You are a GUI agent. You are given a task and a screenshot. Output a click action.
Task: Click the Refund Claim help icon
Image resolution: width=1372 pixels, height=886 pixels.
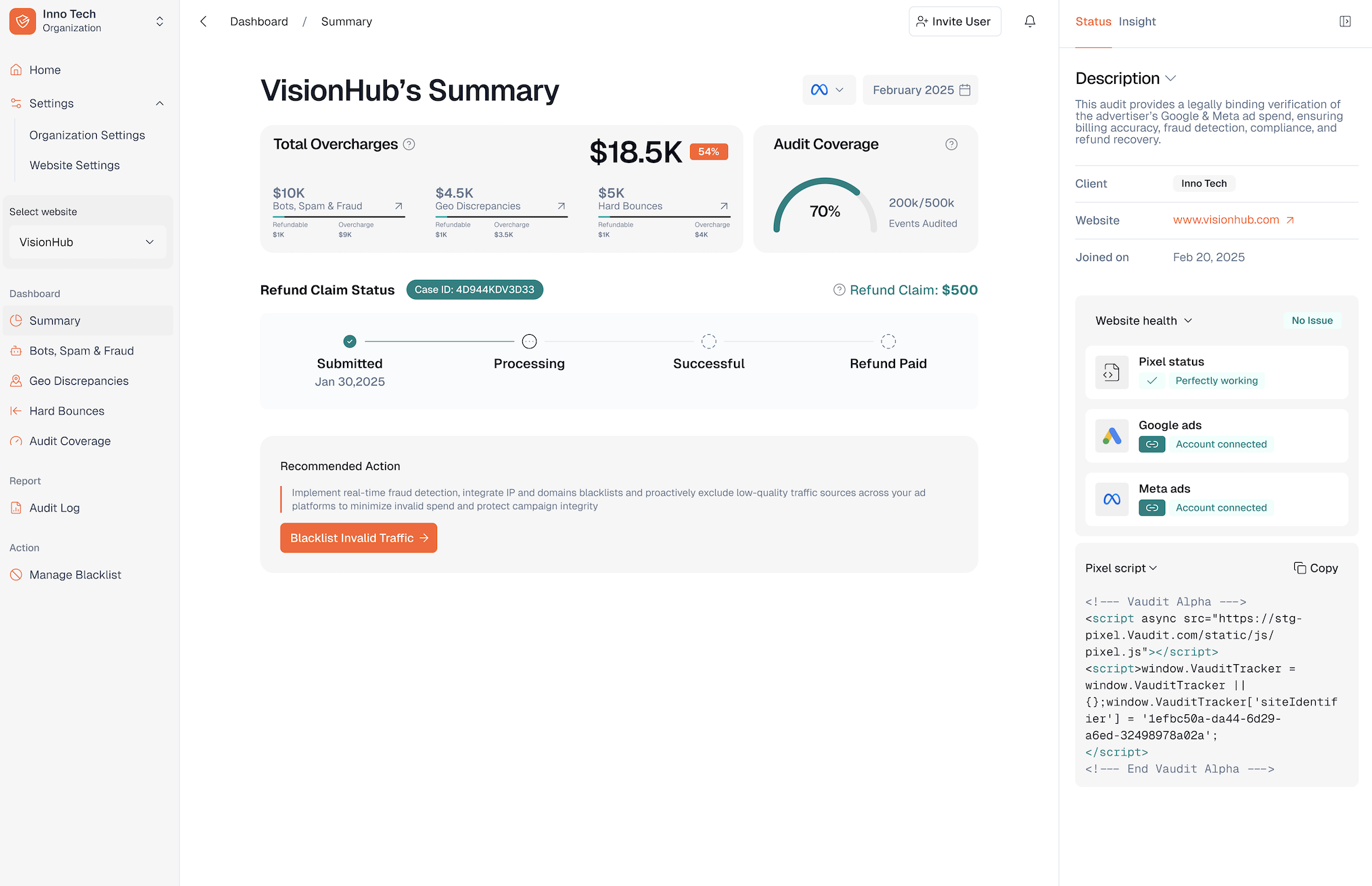coord(839,289)
